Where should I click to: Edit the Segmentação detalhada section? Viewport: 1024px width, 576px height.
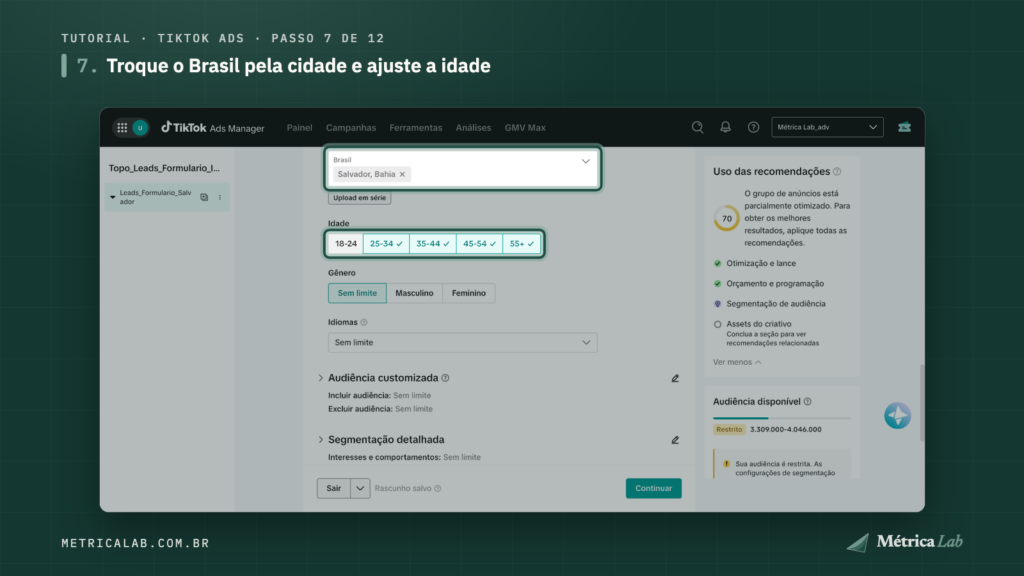pyautogui.click(x=675, y=440)
